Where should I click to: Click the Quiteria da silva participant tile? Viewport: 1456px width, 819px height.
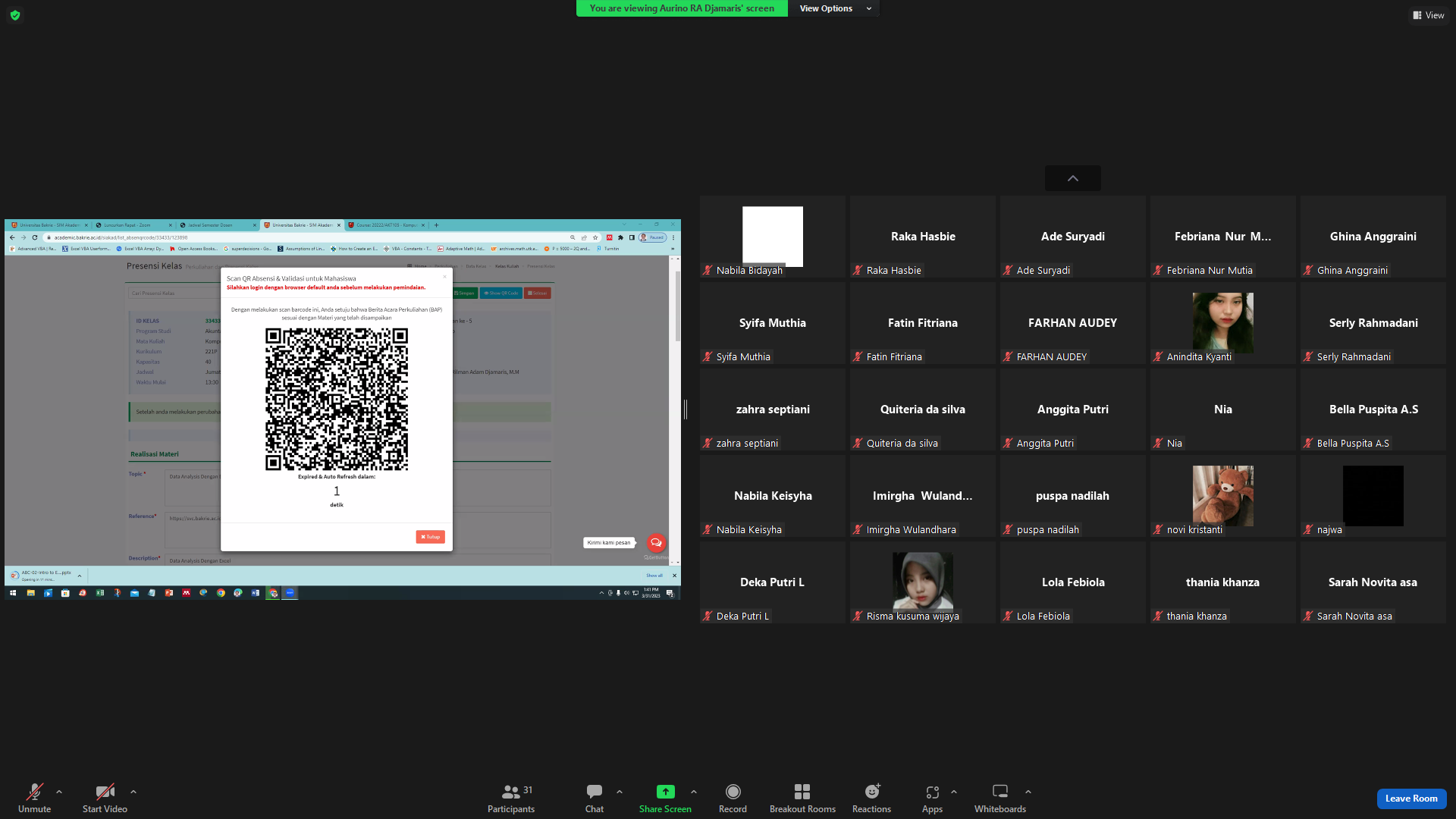click(x=923, y=409)
